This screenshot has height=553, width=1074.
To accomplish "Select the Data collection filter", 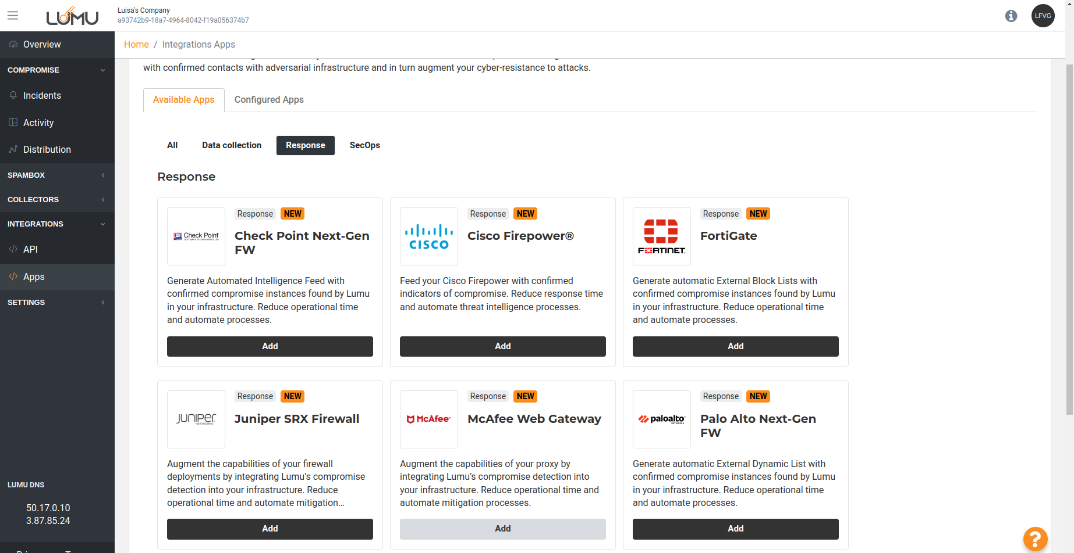I will (x=231, y=145).
